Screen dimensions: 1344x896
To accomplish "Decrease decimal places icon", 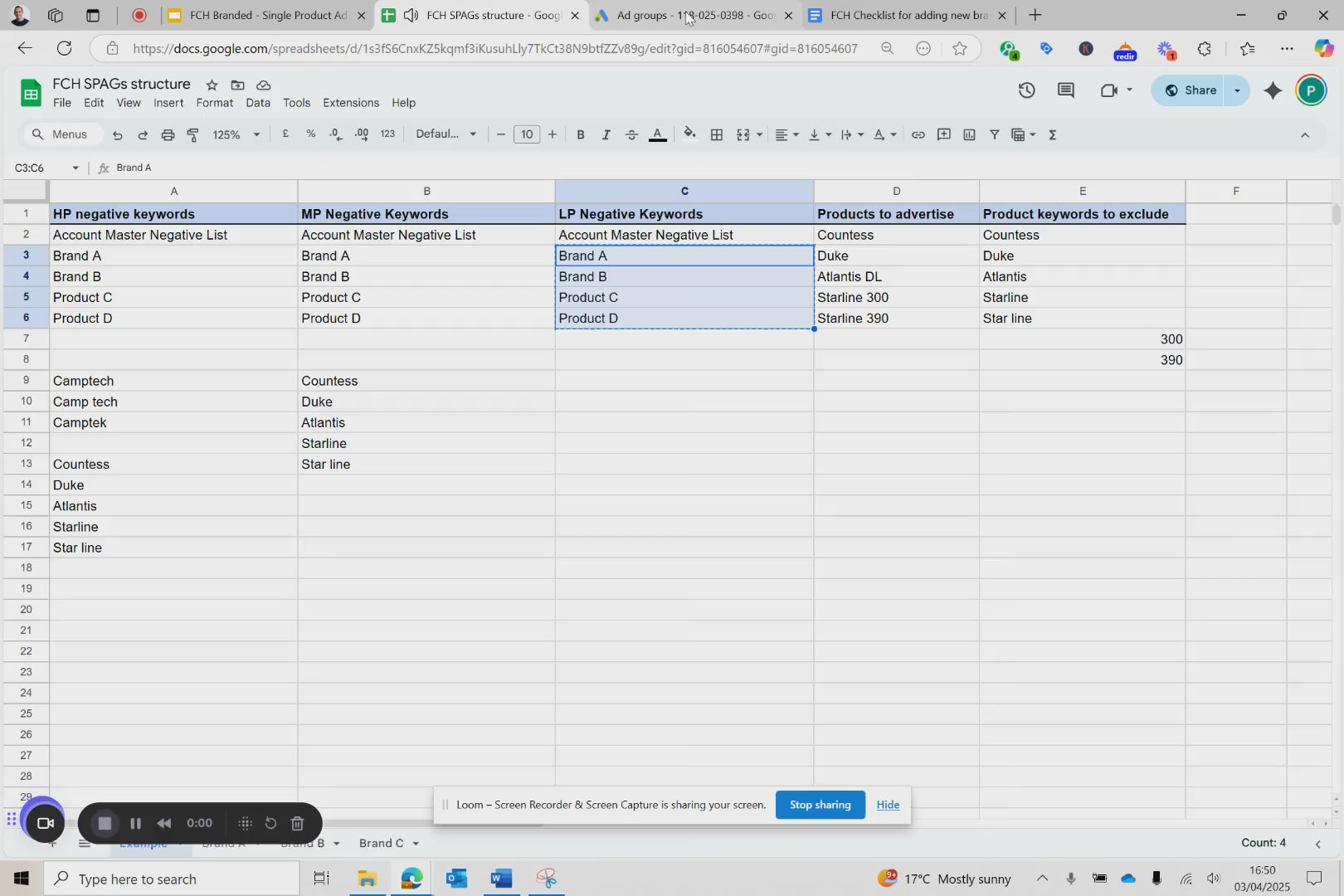I will 336,134.
